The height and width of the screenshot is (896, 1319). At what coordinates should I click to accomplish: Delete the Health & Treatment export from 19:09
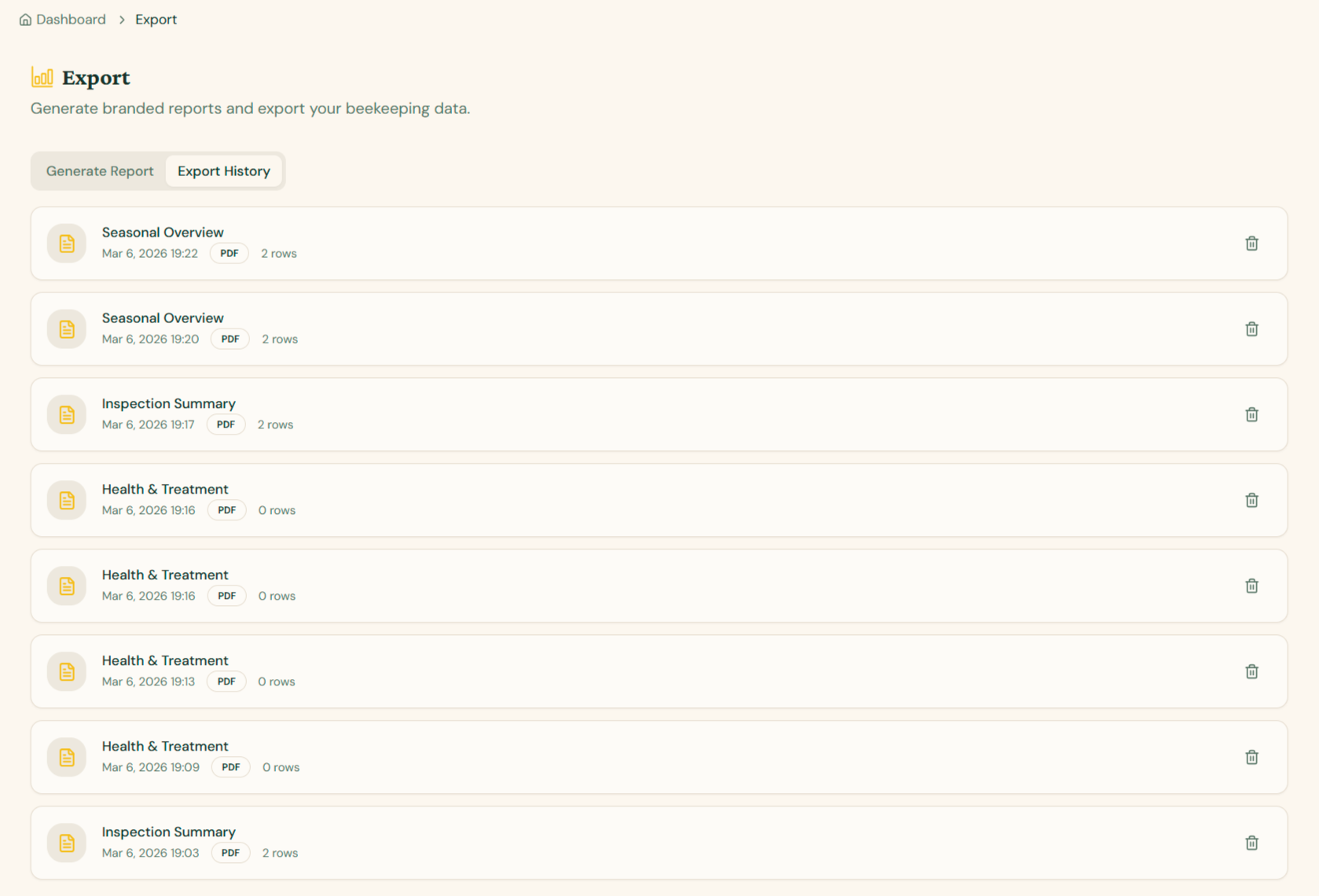[1251, 758]
